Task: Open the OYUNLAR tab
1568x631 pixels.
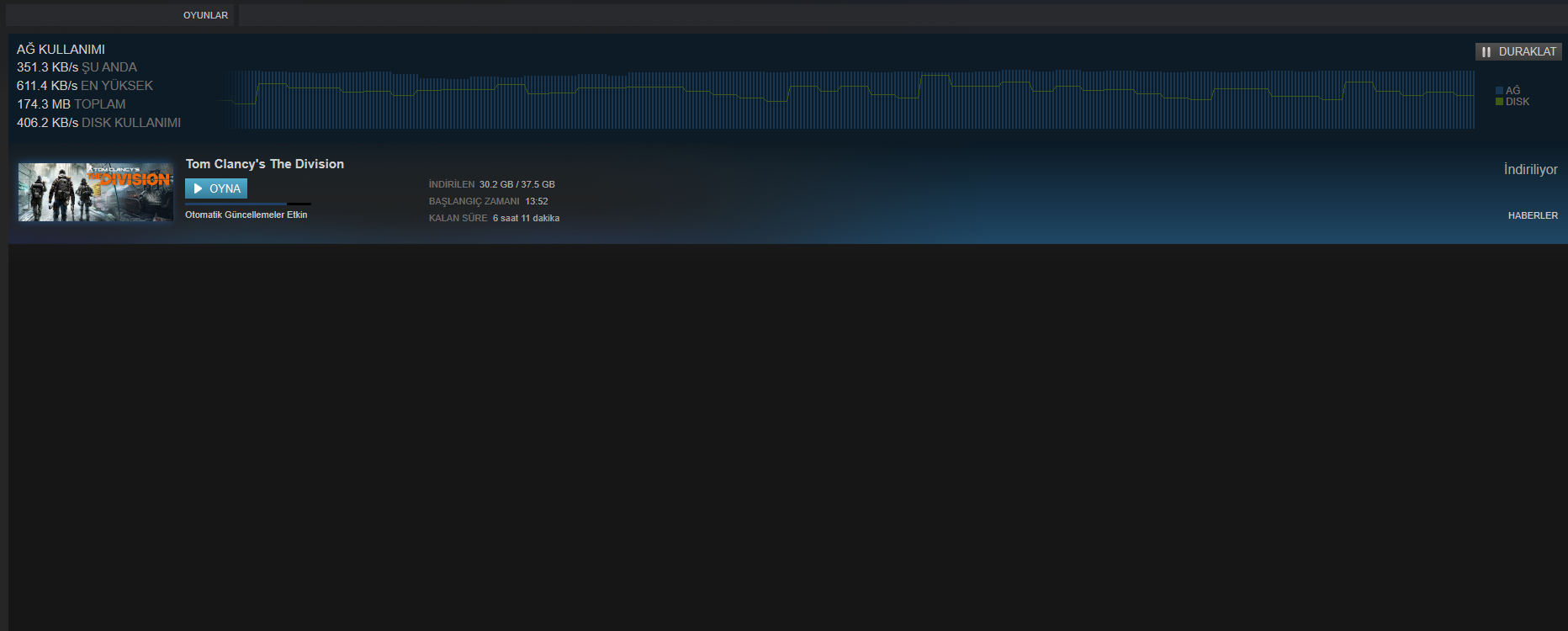Action: coord(205,15)
